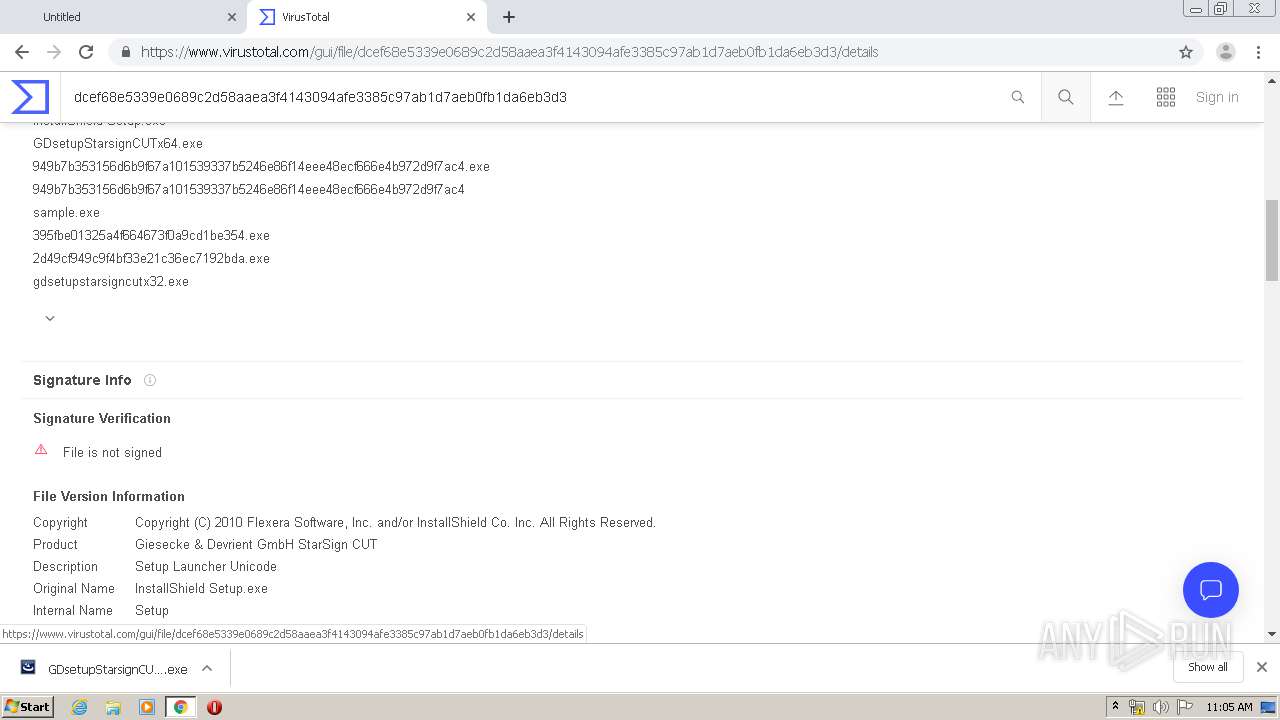Select 395fbe01325a4f664673f0a9cd1be354.exe text
This screenshot has width=1280, height=720.
click(x=151, y=235)
